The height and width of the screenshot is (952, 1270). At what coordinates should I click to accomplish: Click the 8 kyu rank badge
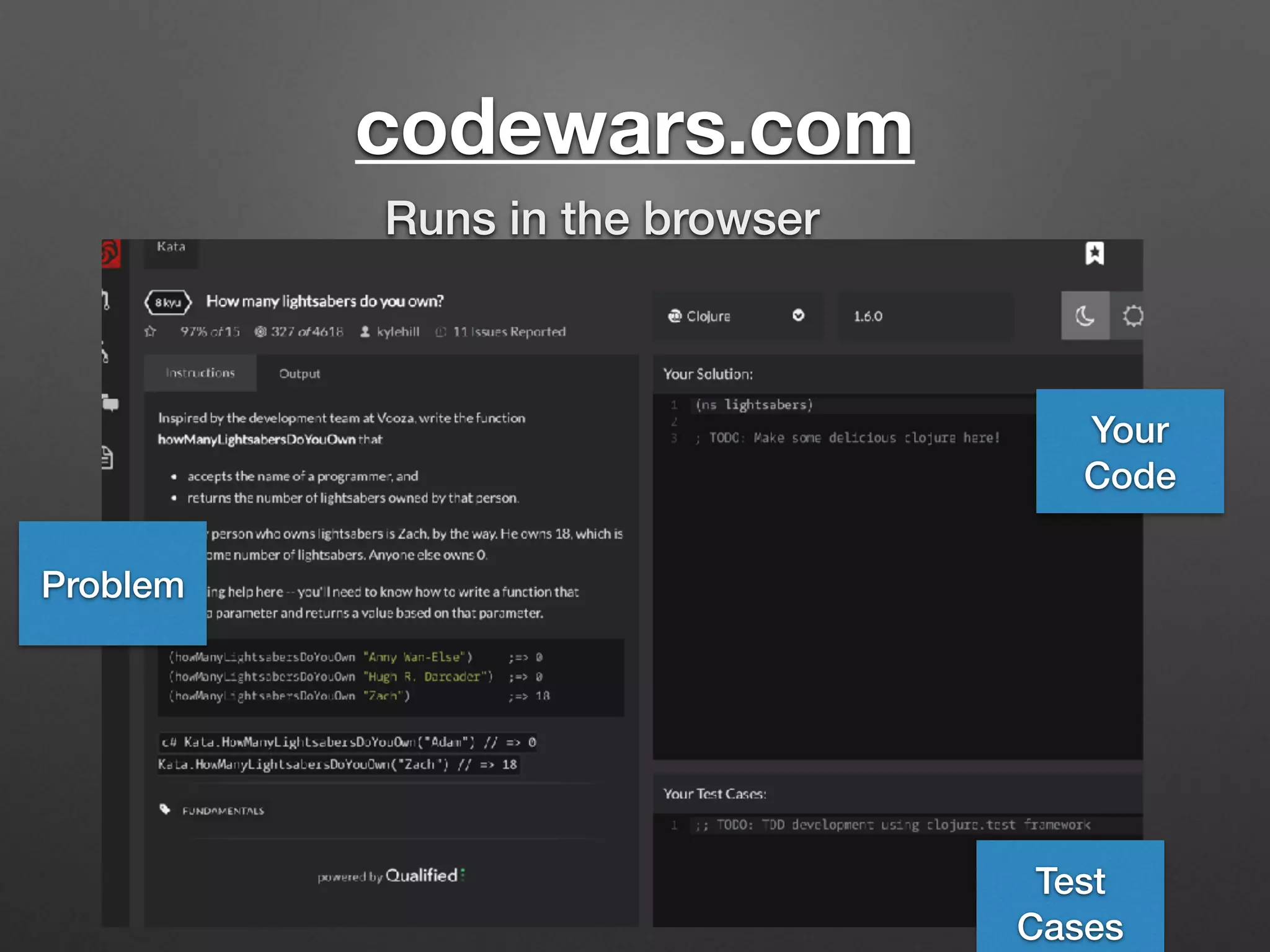click(x=168, y=302)
